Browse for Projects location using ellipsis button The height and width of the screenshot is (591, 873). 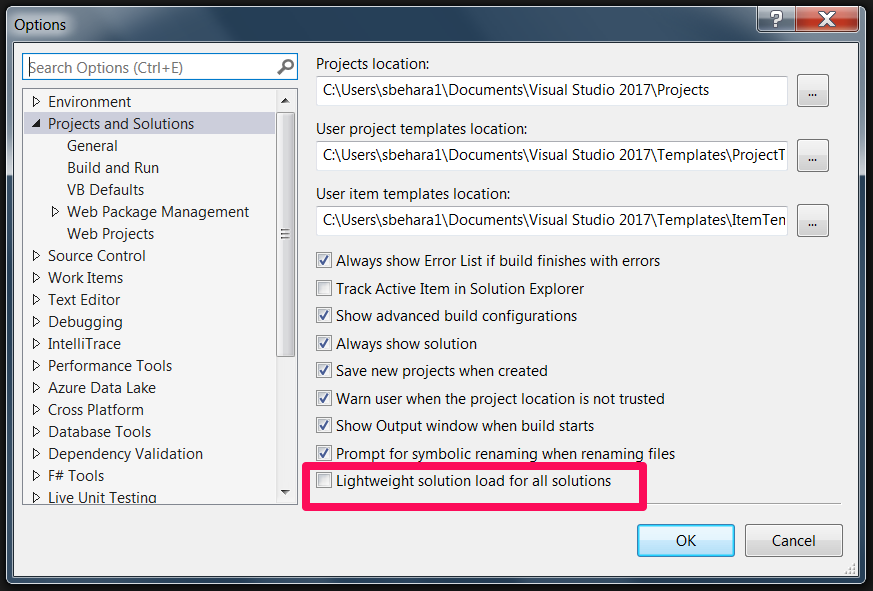[813, 90]
